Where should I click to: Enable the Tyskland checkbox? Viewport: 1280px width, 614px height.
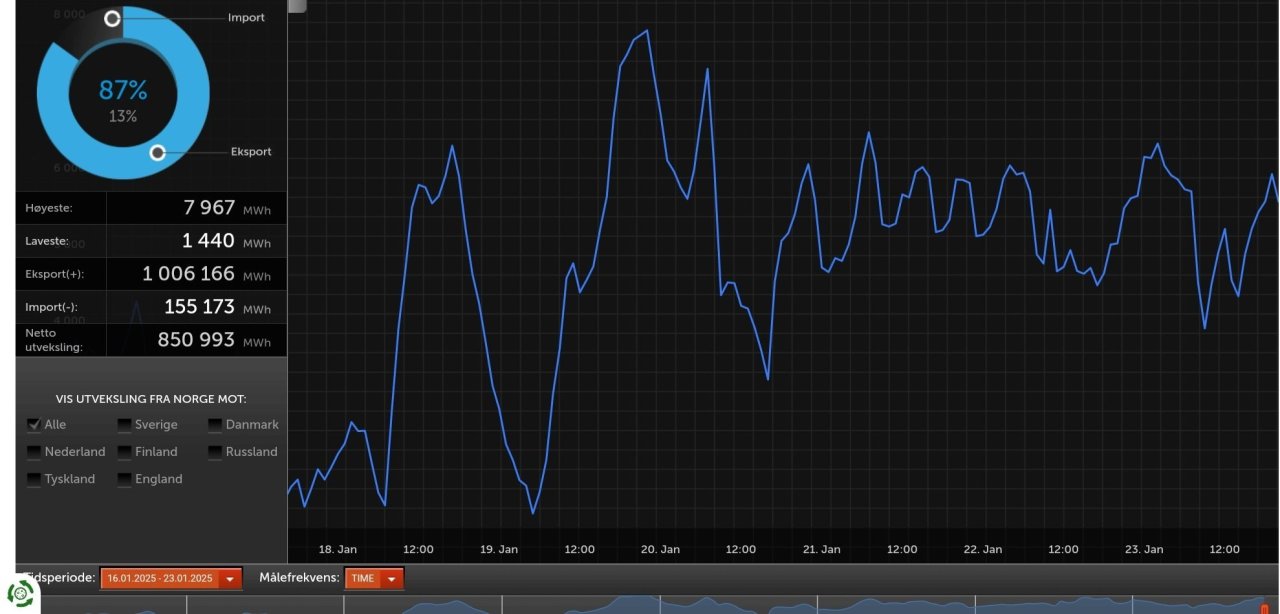click(34, 479)
